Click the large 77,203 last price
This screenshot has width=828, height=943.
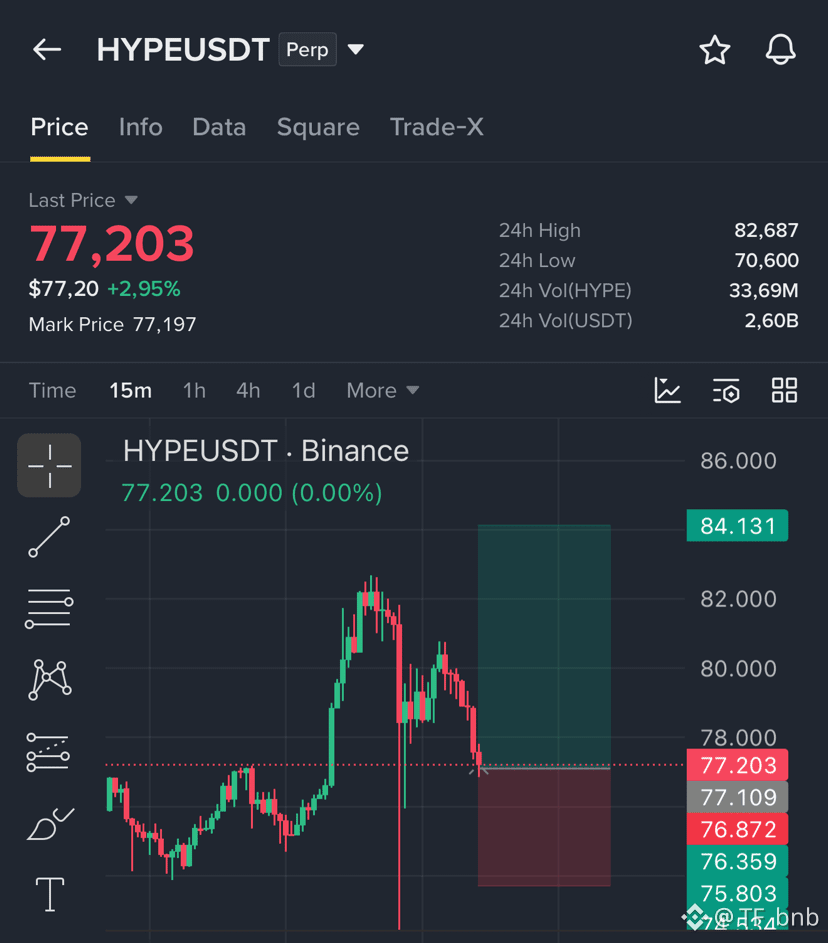[112, 244]
